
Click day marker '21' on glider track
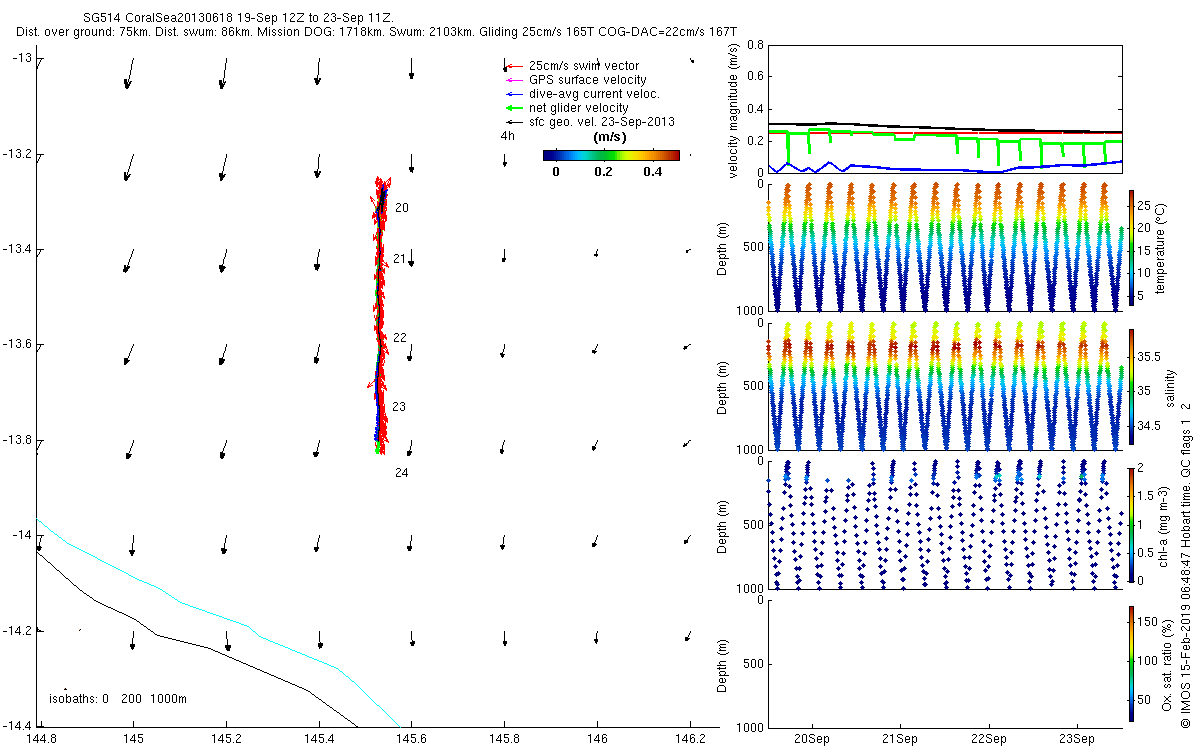[399, 259]
